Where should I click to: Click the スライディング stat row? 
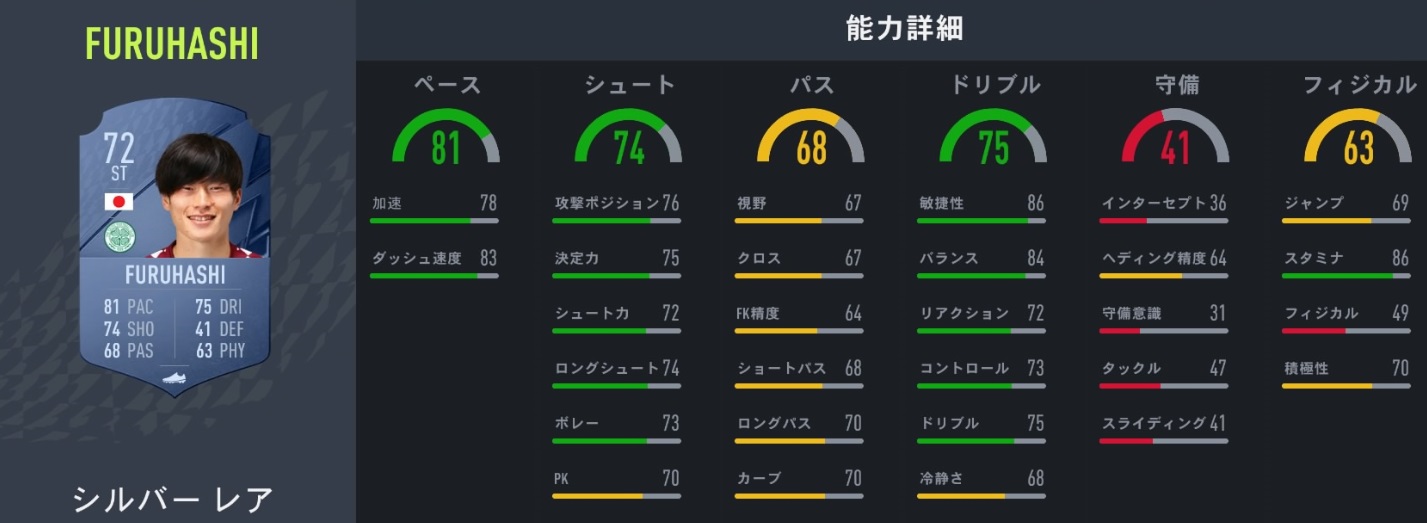pyautogui.click(x=1163, y=424)
